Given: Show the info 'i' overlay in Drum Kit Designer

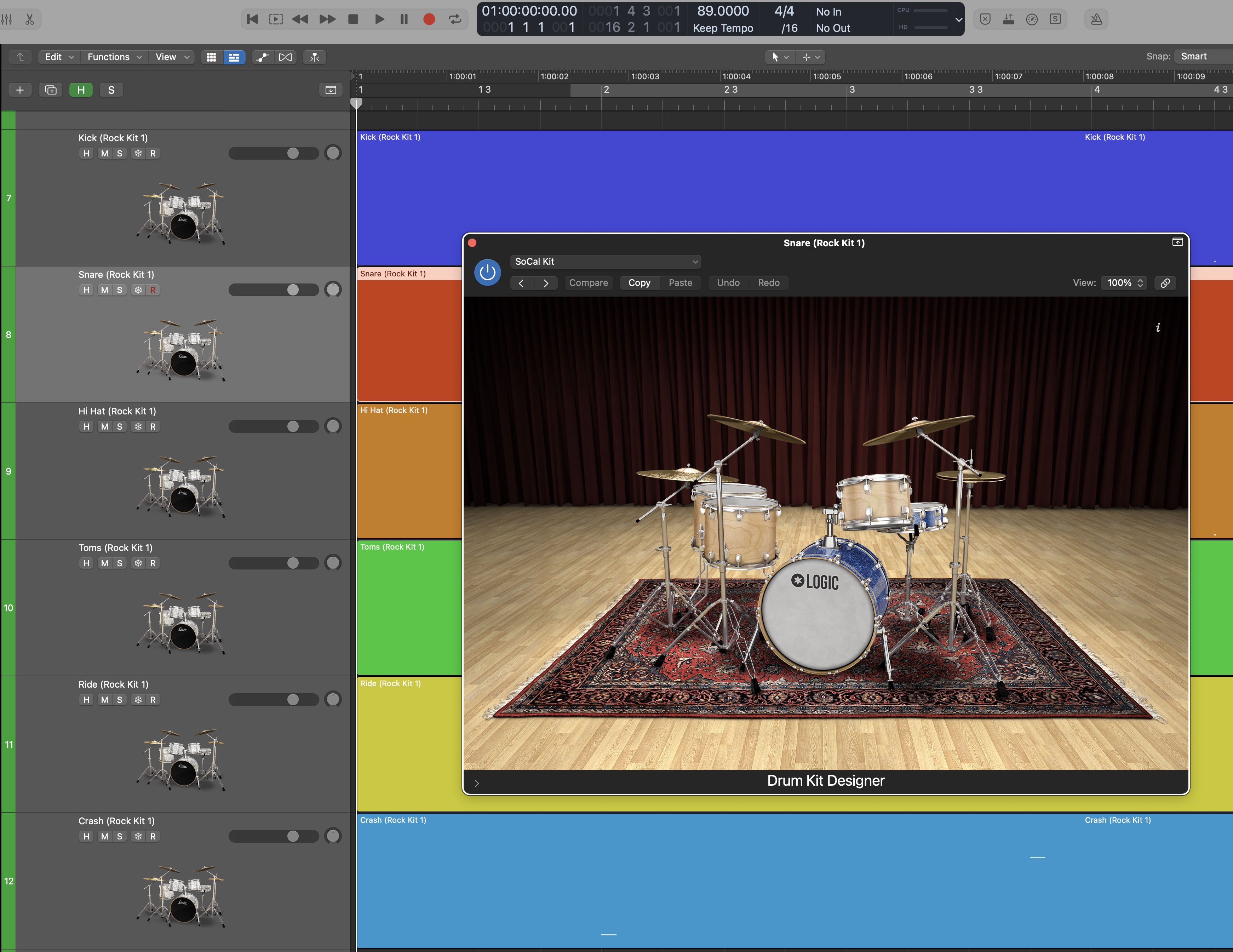Looking at the screenshot, I should click(1158, 327).
